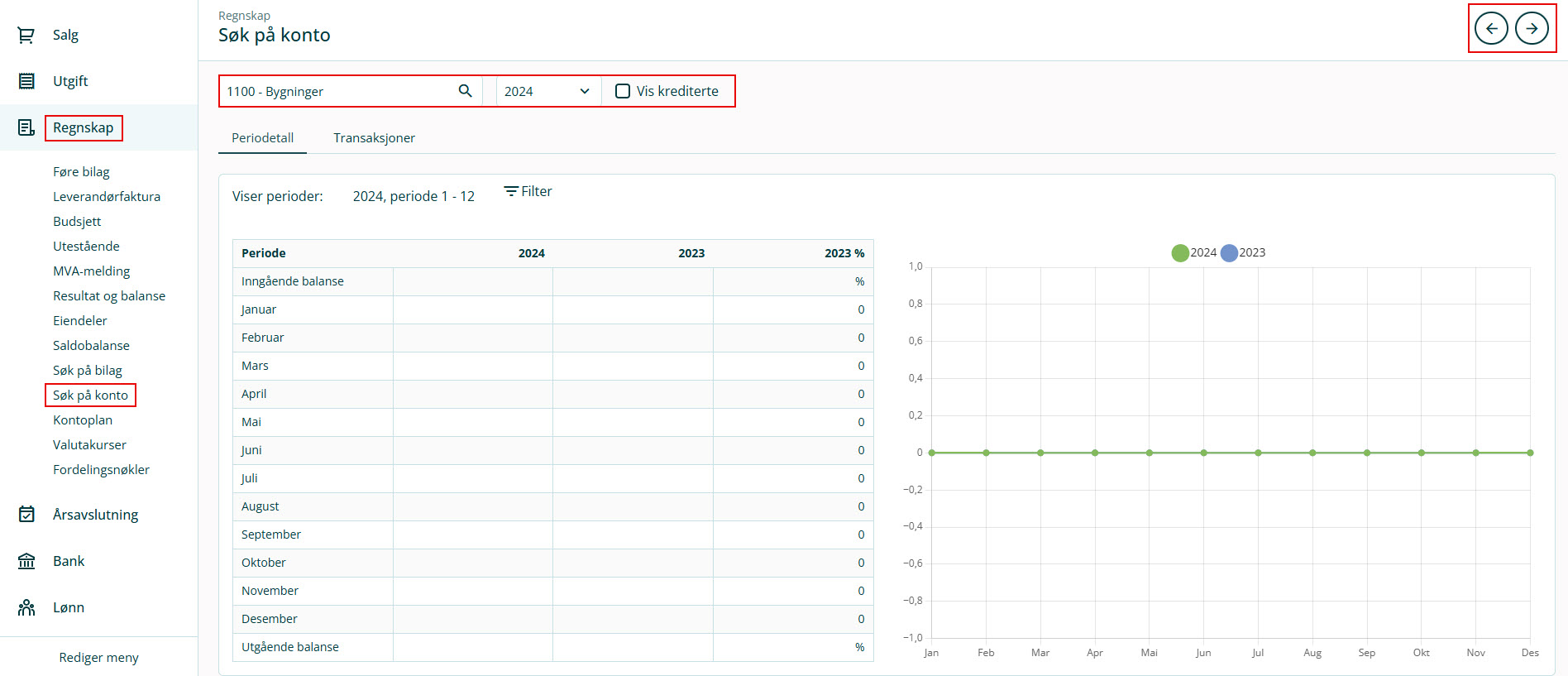1568x676 pixels.
Task: Open Kontoplan in the sidebar
Action: pos(83,420)
